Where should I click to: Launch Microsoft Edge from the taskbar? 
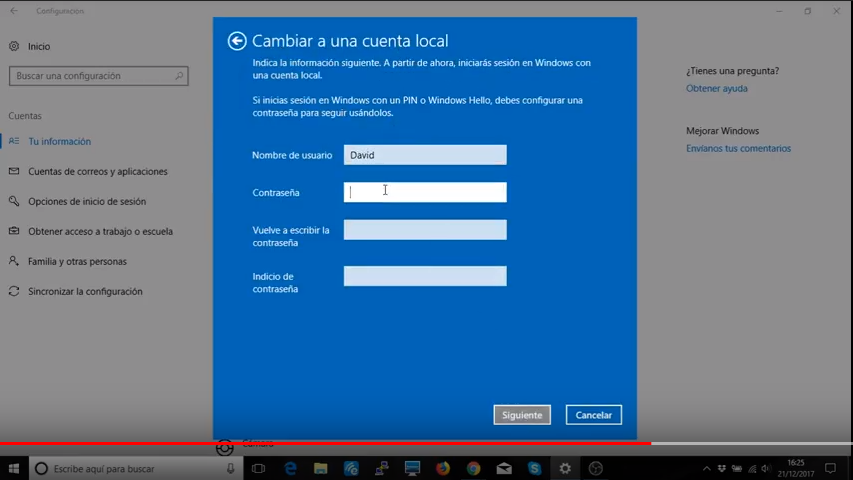point(290,468)
